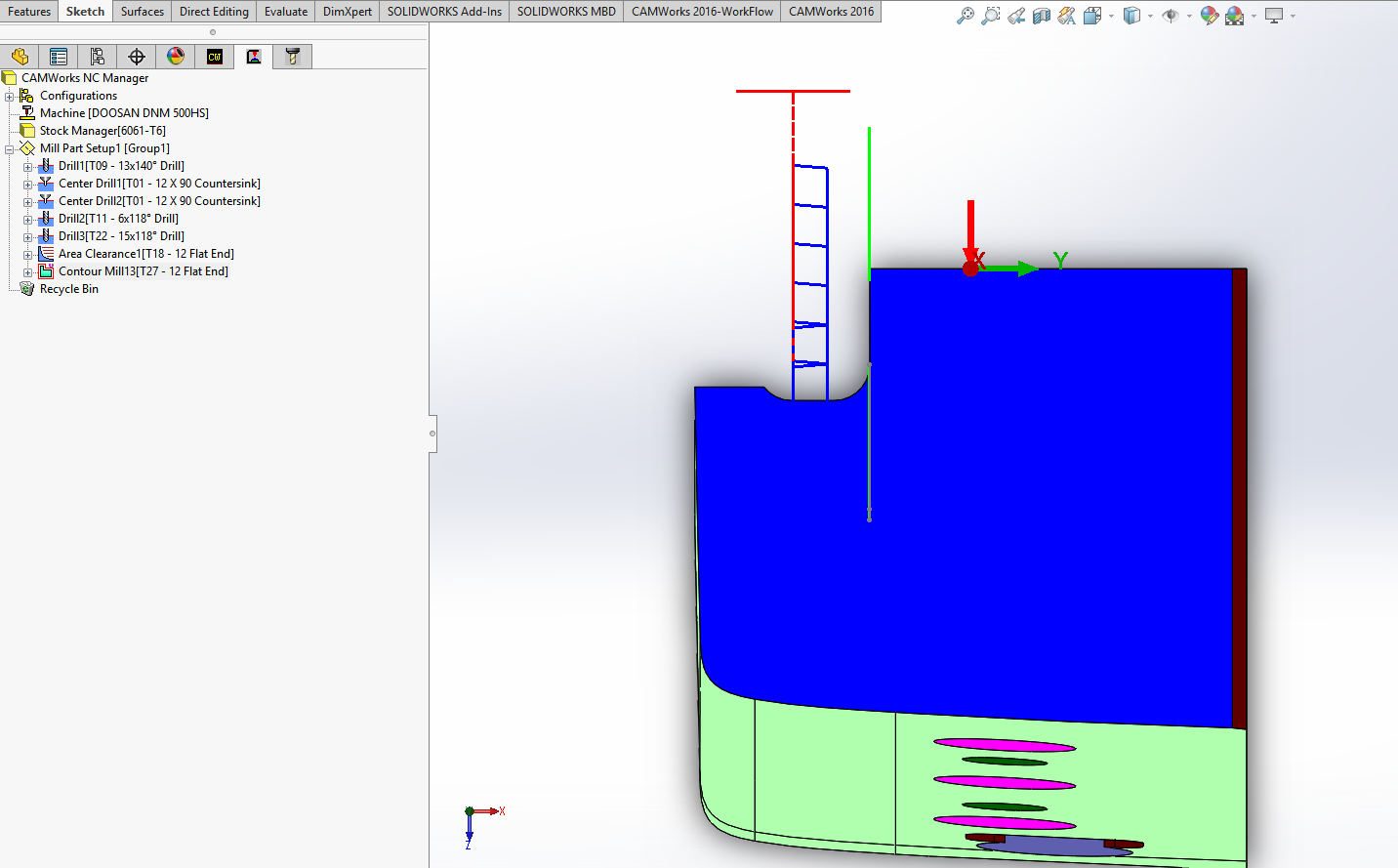Click the Previous View icon
This screenshot has width=1398, height=868.
[1016, 16]
